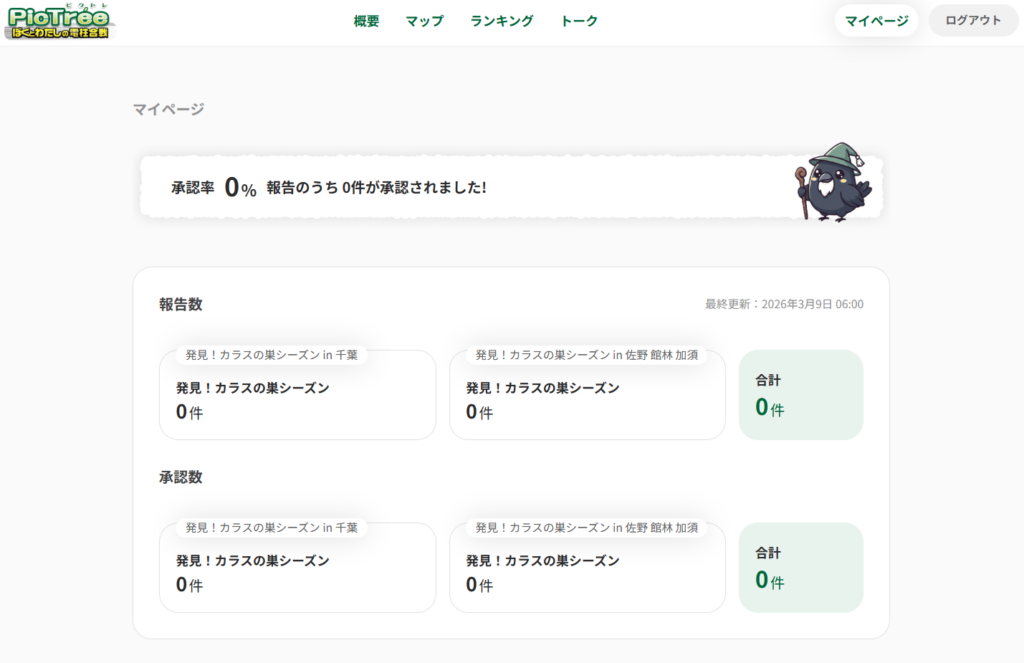Click the green 合計 box under 承認数
The image size is (1024, 663).
pyautogui.click(x=801, y=567)
